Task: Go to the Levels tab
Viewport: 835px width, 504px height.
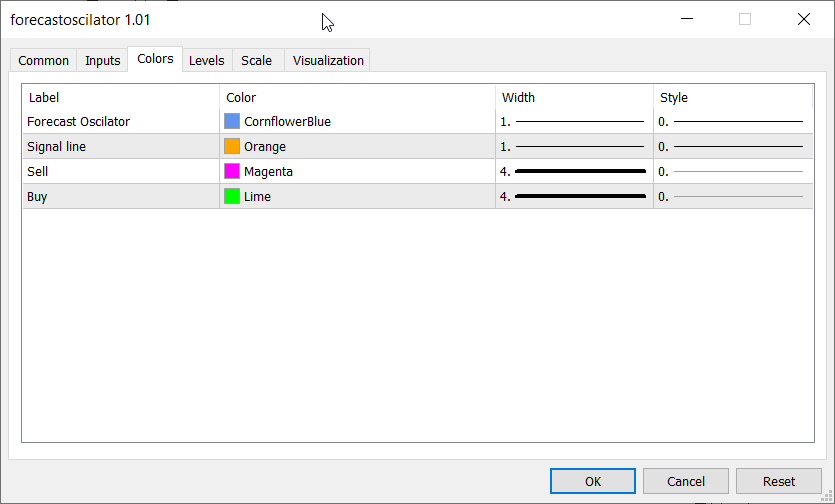Action: [x=207, y=61]
